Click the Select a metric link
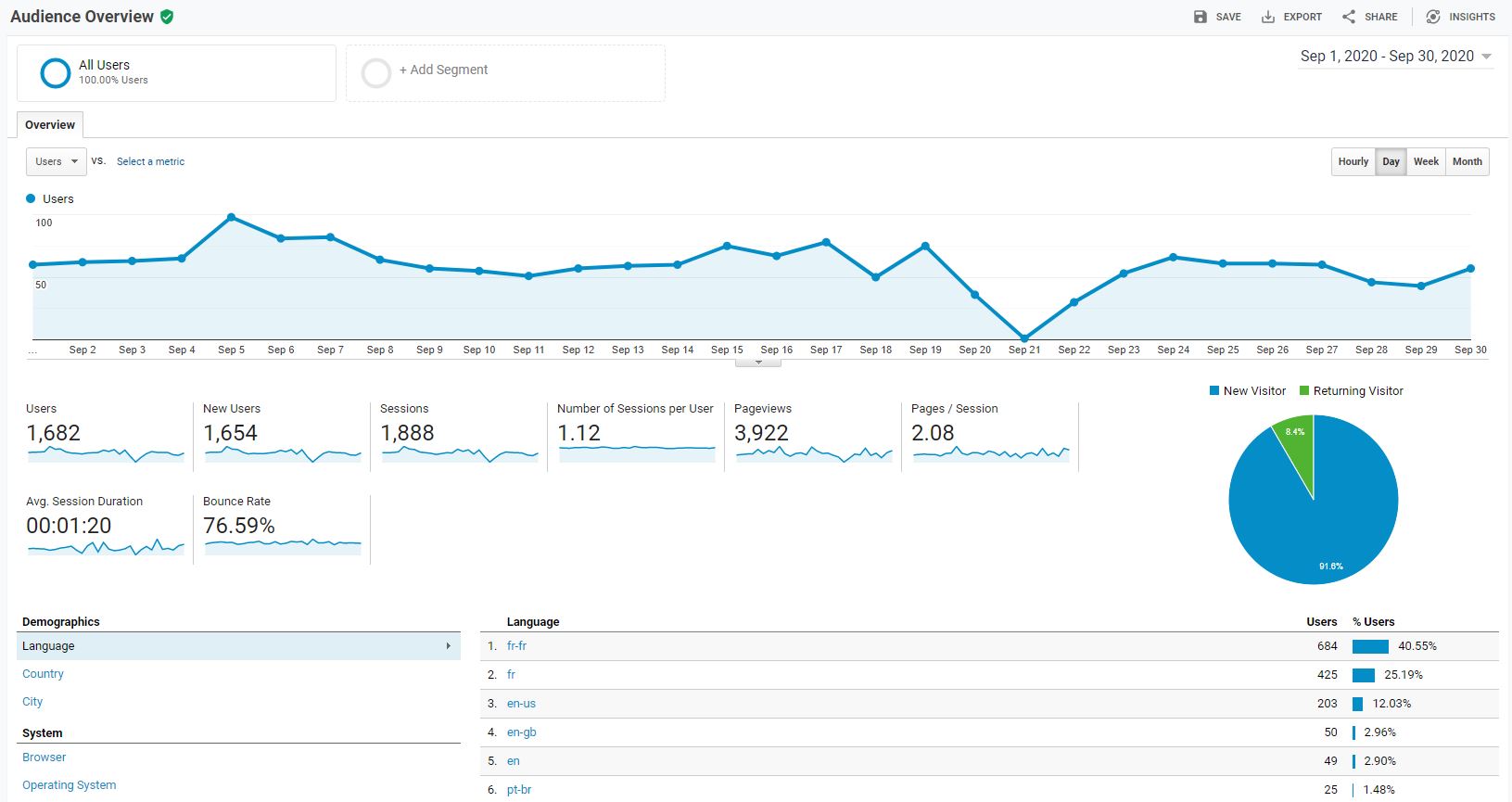1512x802 pixels. pyautogui.click(x=150, y=161)
